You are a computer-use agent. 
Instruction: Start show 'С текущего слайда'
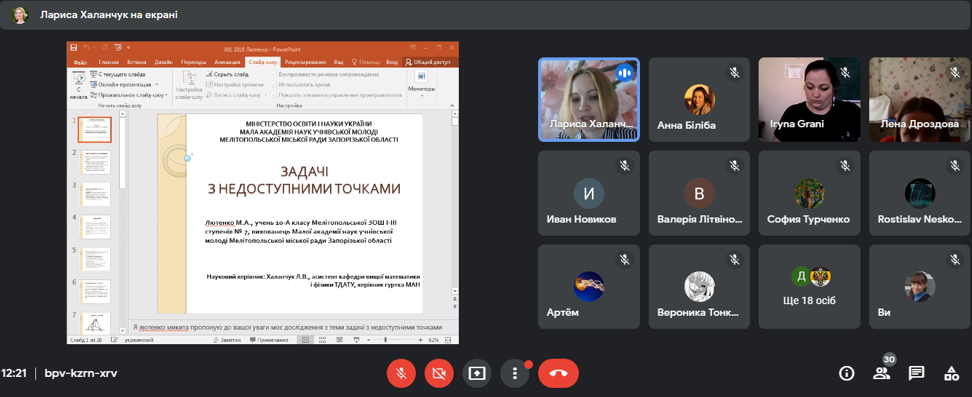[x=118, y=74]
